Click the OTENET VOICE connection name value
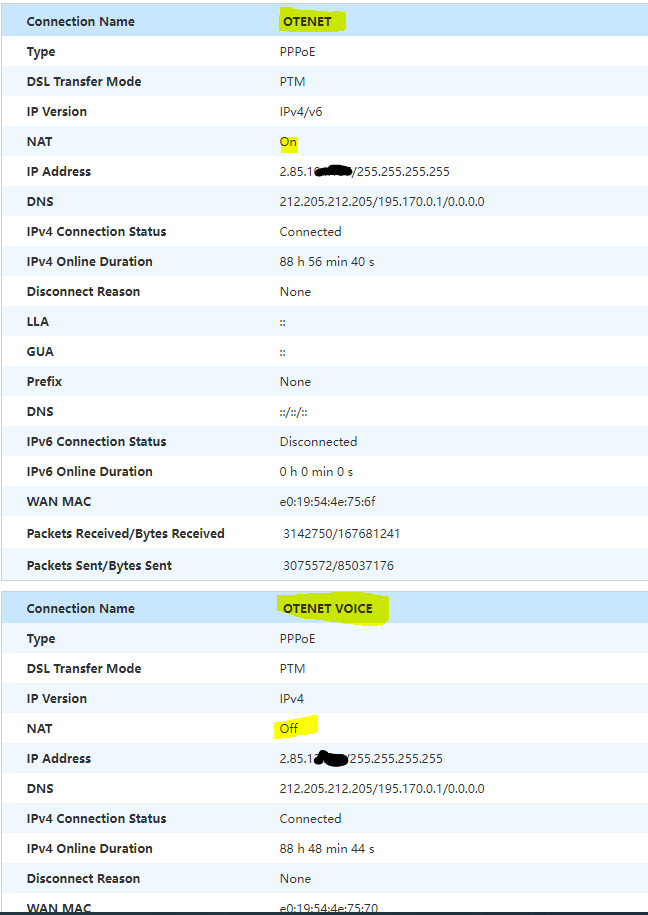Screen dimensions: 648x915 pyautogui.click(x=328, y=609)
